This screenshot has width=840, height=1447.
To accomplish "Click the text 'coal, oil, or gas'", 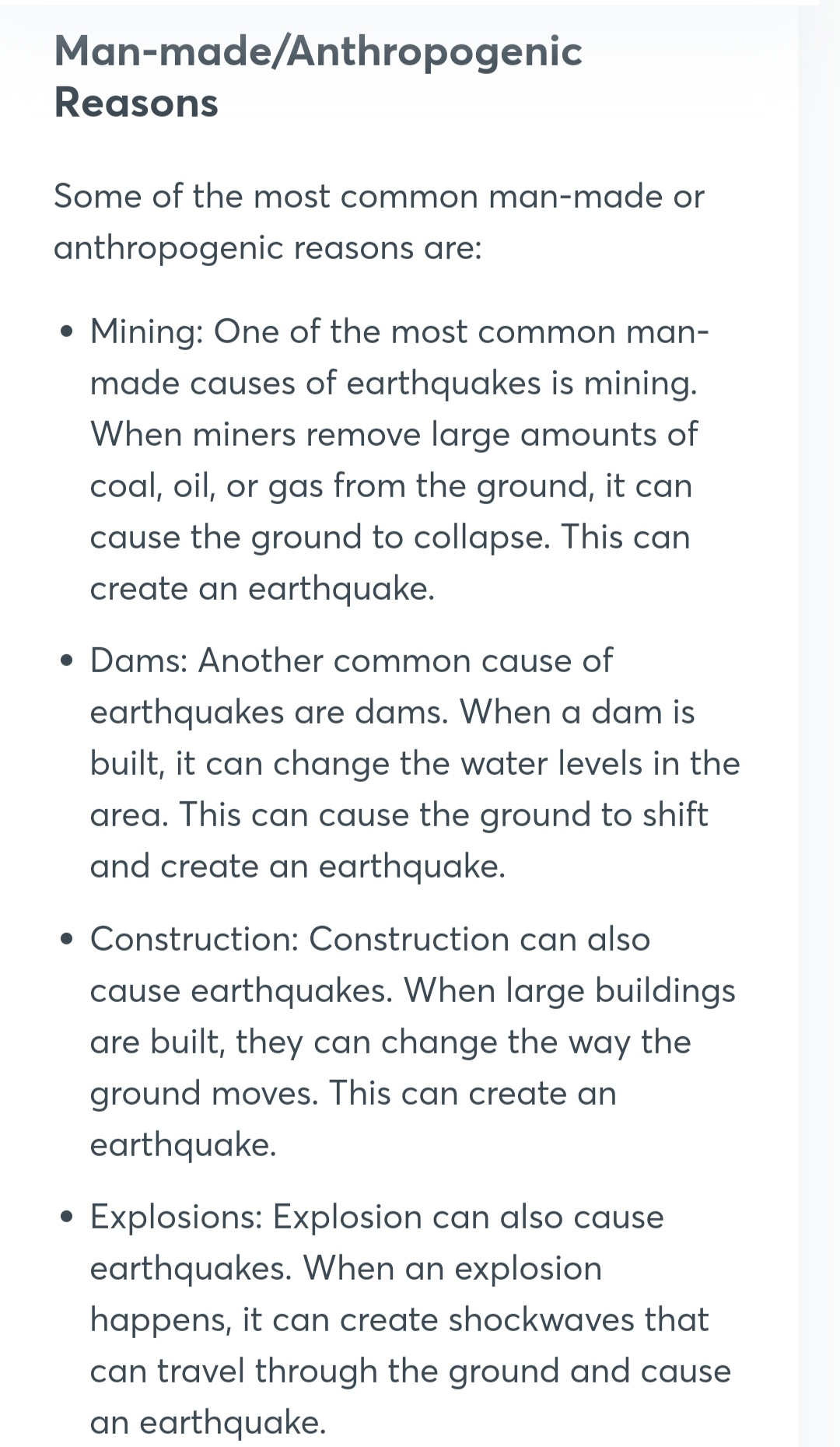I will pos(207,487).
